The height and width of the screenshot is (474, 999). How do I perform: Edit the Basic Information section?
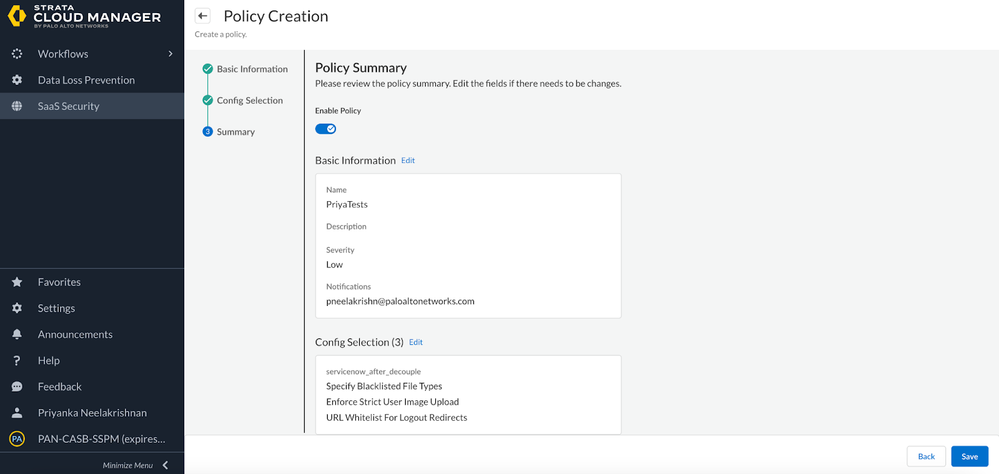tap(408, 160)
